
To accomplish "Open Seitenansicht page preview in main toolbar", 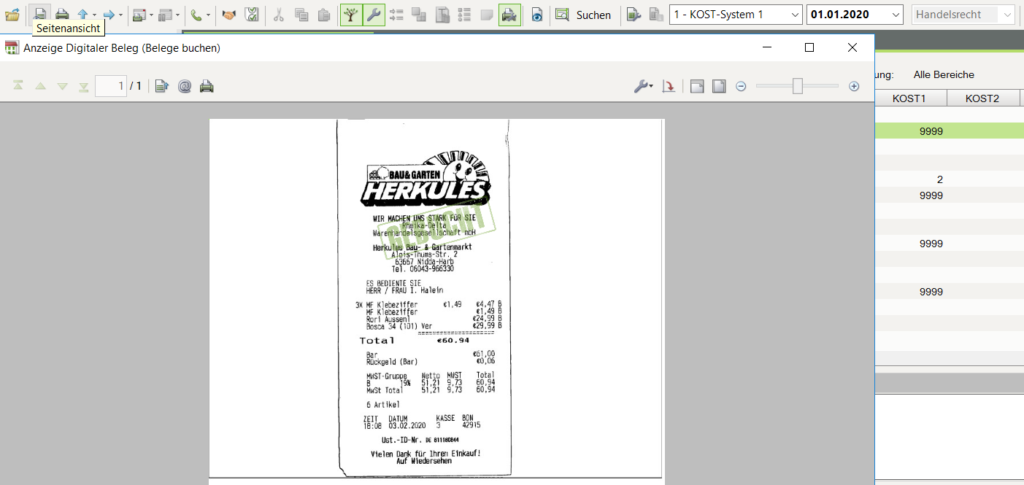I will click(40, 14).
